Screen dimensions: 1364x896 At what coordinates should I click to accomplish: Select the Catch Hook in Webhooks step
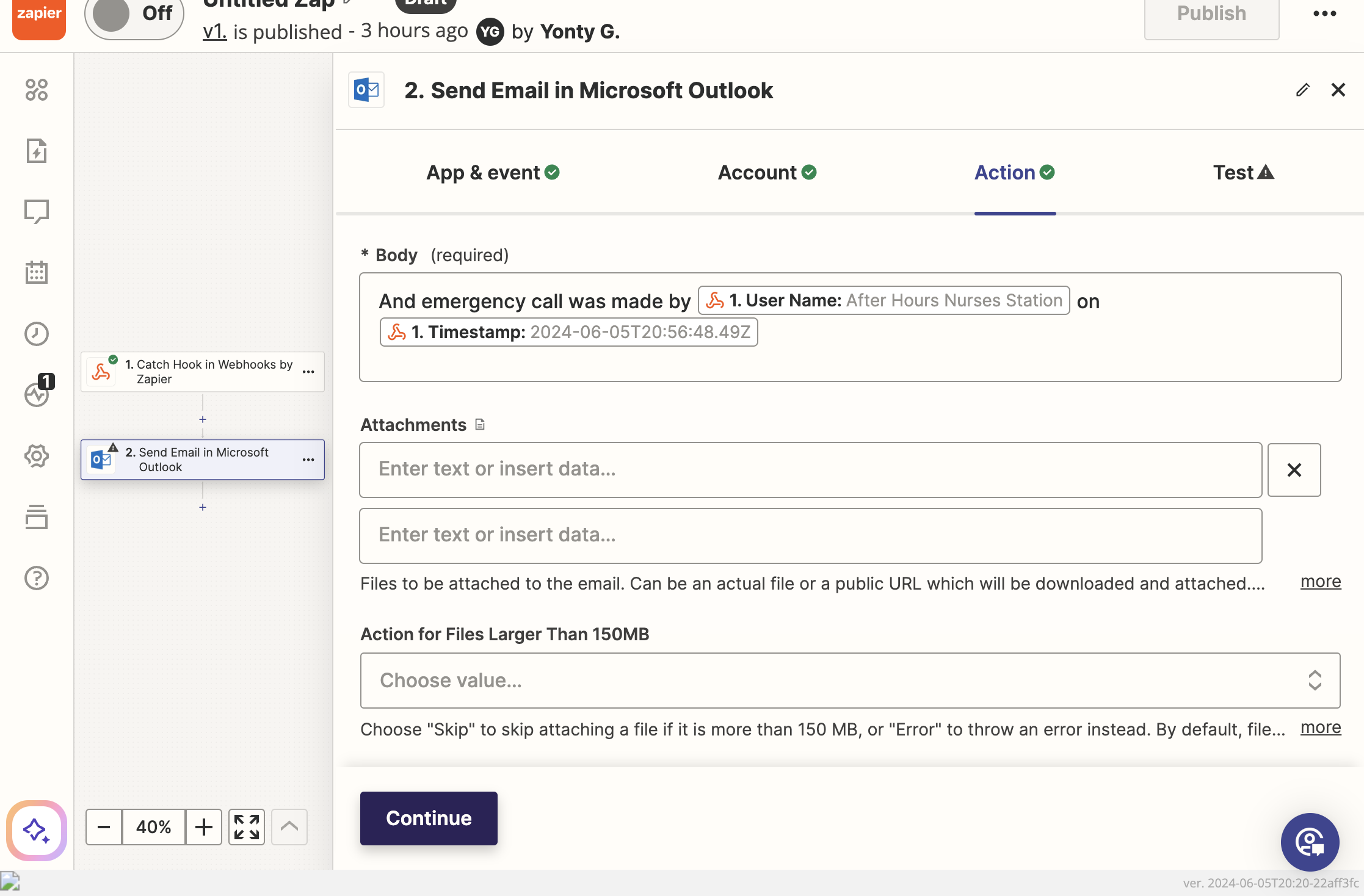tap(203, 372)
